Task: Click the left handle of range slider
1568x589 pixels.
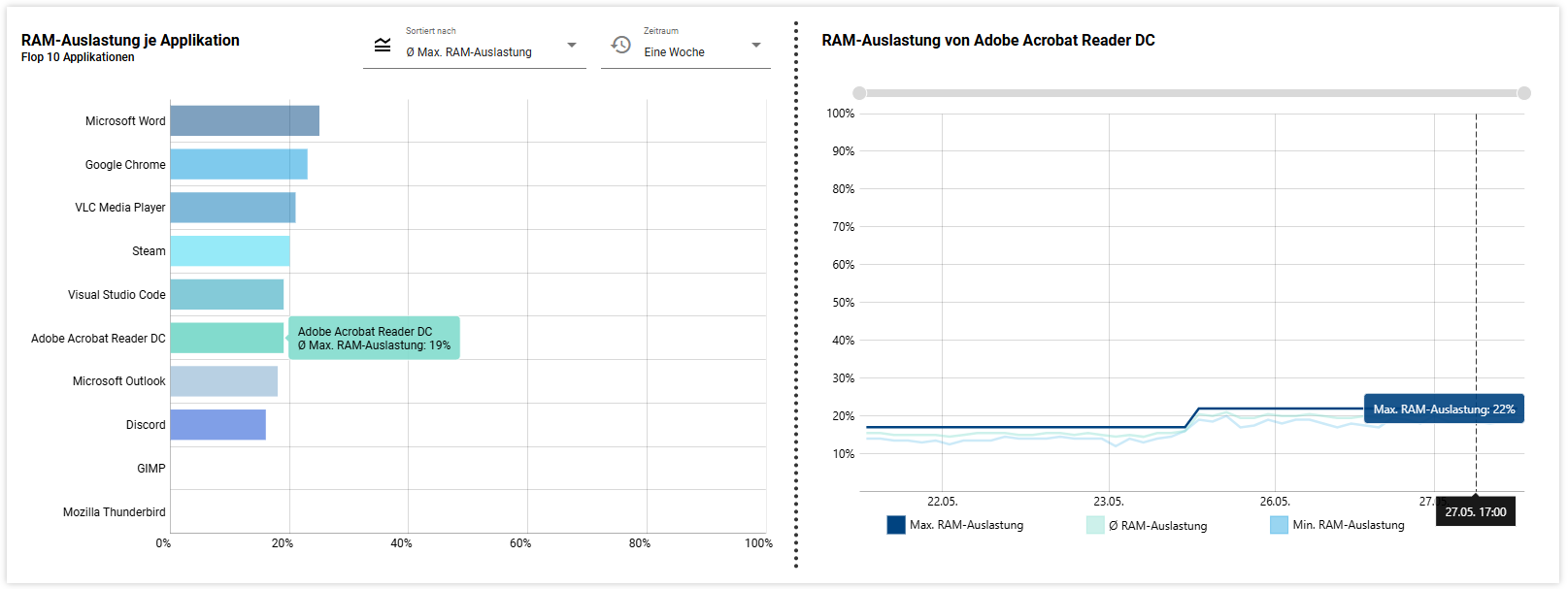Action: coord(859,93)
